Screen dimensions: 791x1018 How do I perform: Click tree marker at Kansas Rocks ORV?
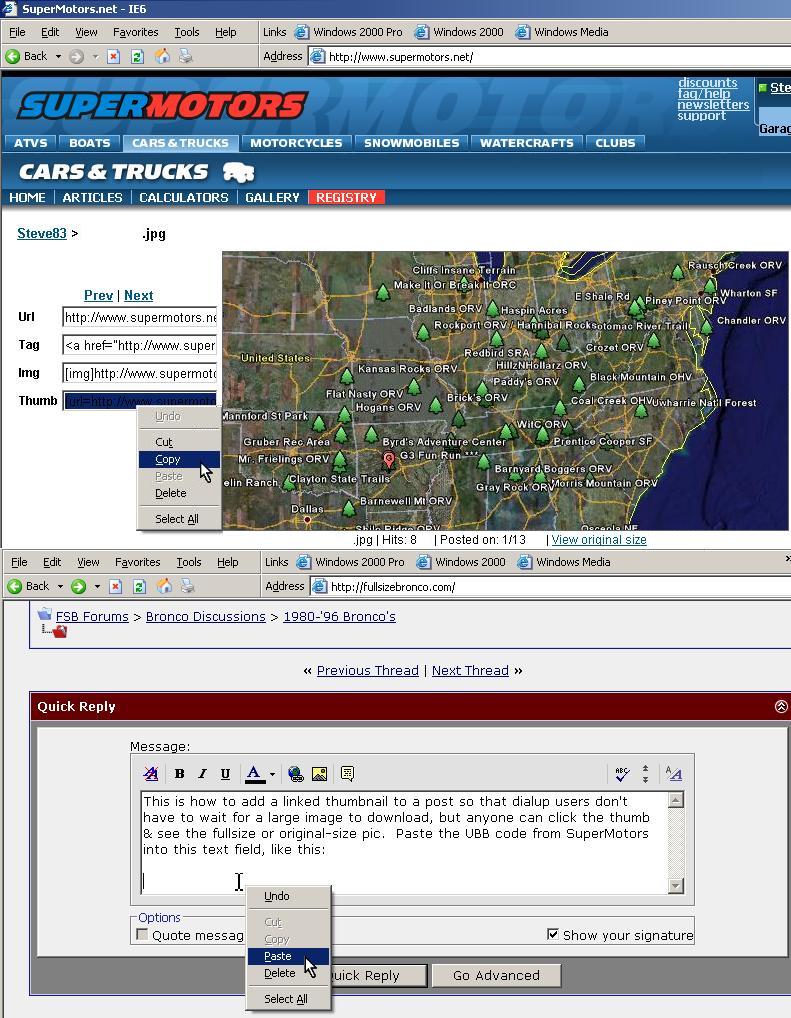pyautogui.click(x=347, y=375)
